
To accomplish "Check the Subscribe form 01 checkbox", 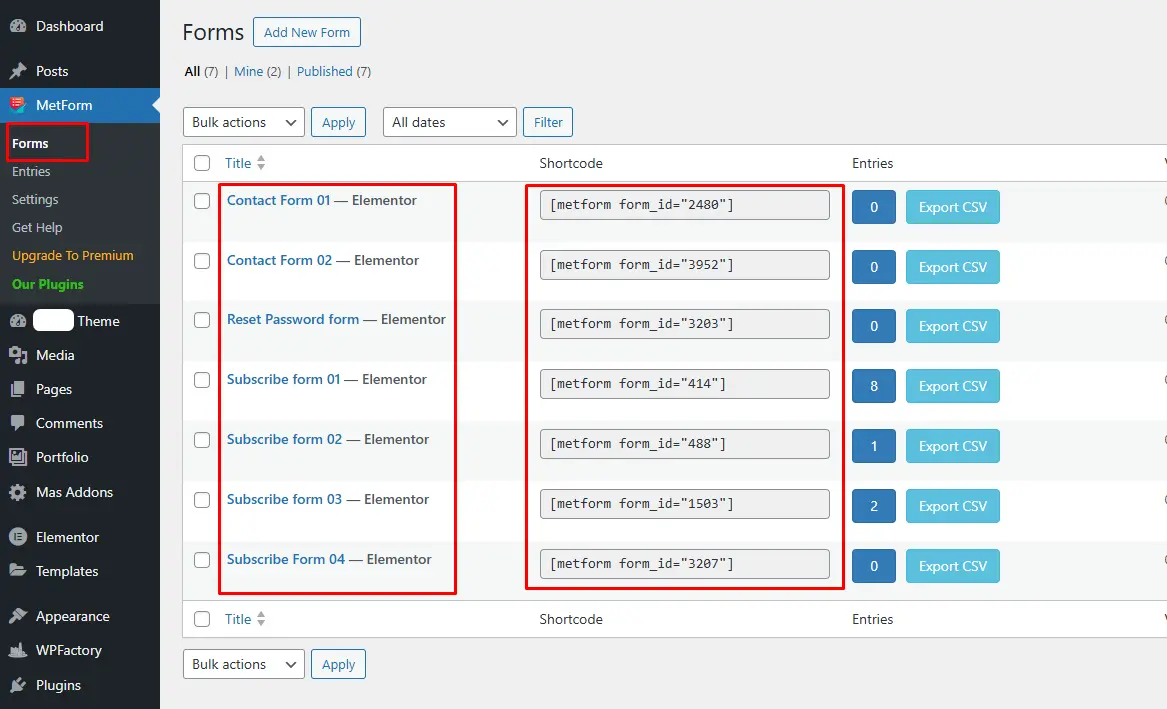I will pyautogui.click(x=202, y=380).
